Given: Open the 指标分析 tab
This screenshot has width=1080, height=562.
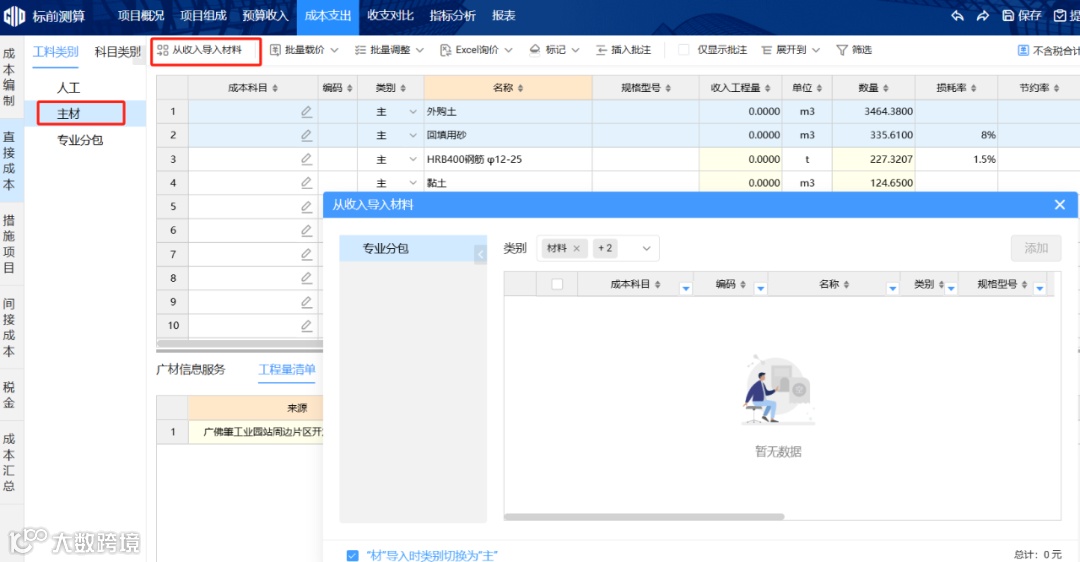Looking at the screenshot, I should point(453,15).
